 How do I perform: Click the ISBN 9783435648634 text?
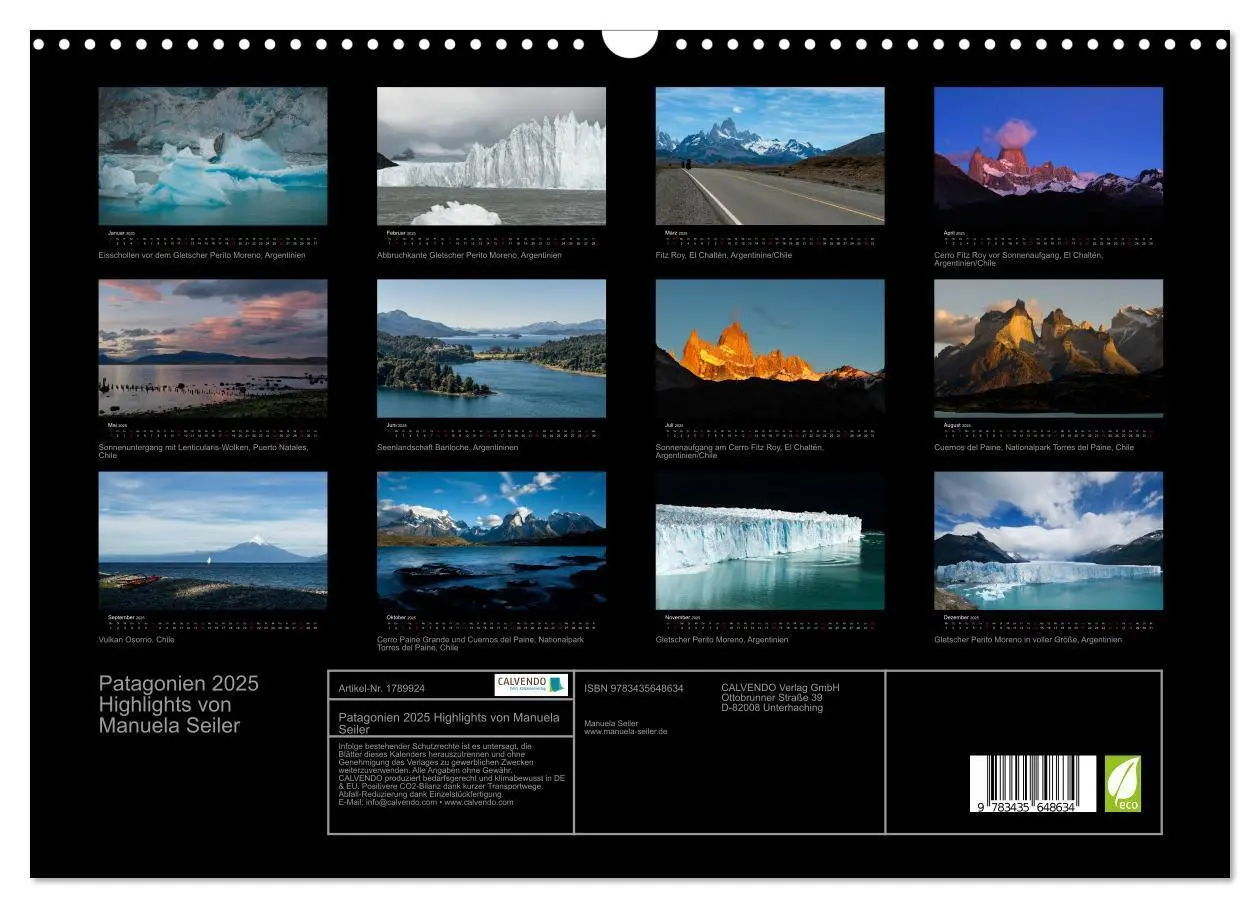tap(634, 688)
